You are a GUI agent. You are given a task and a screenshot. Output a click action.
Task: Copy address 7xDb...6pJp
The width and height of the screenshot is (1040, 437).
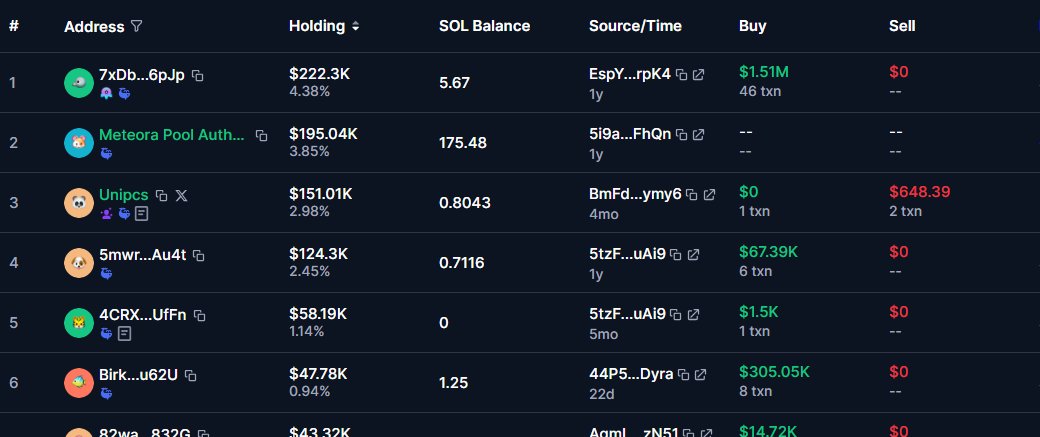[x=198, y=76]
